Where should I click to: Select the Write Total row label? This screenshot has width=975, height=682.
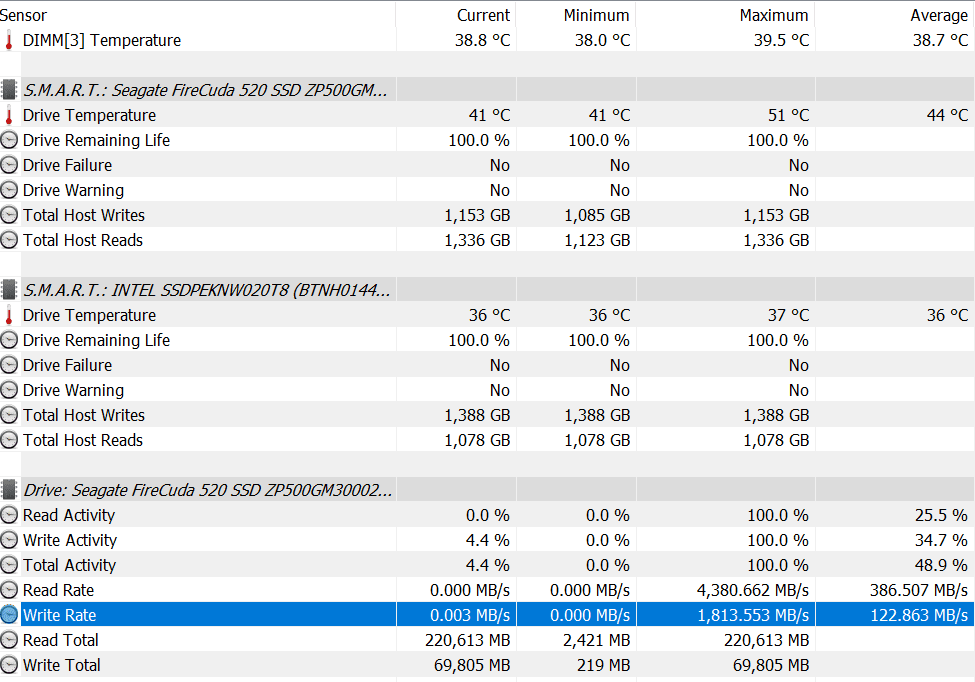62,665
